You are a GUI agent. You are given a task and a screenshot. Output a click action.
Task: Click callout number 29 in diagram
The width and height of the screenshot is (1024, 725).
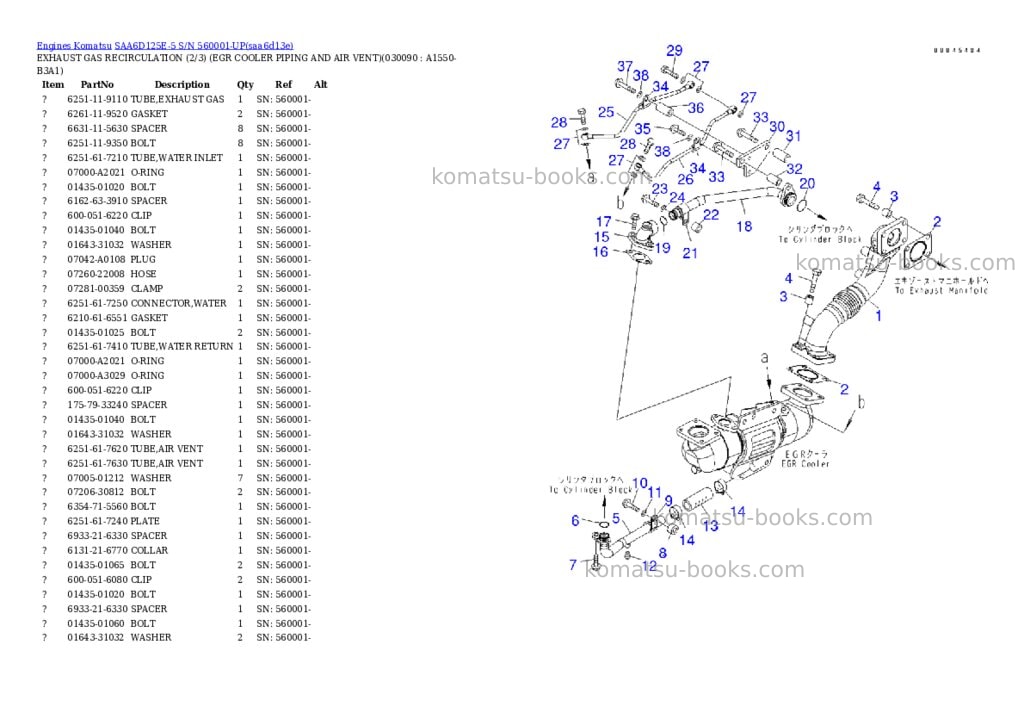[675, 50]
